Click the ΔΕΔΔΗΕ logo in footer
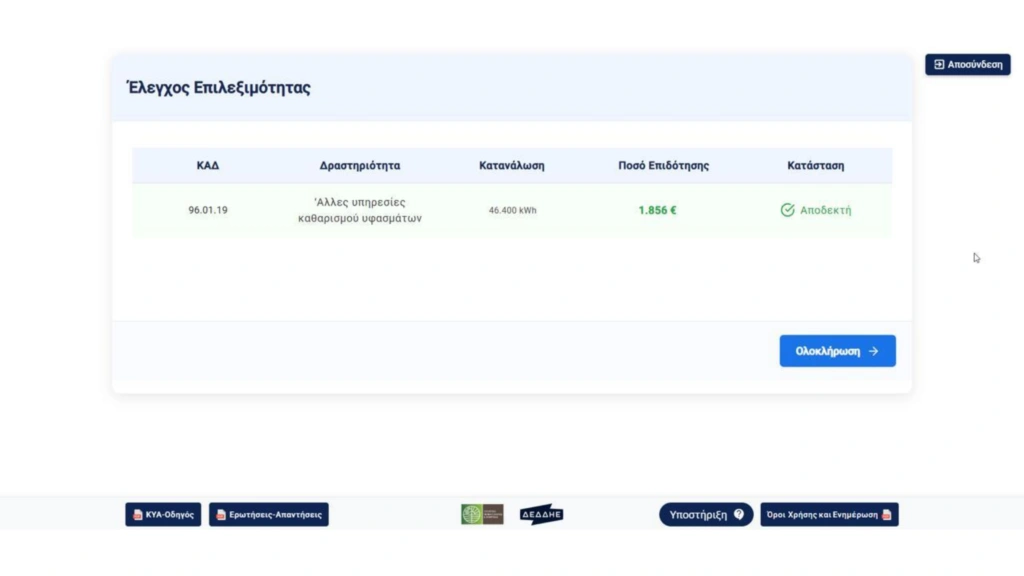 tap(541, 514)
